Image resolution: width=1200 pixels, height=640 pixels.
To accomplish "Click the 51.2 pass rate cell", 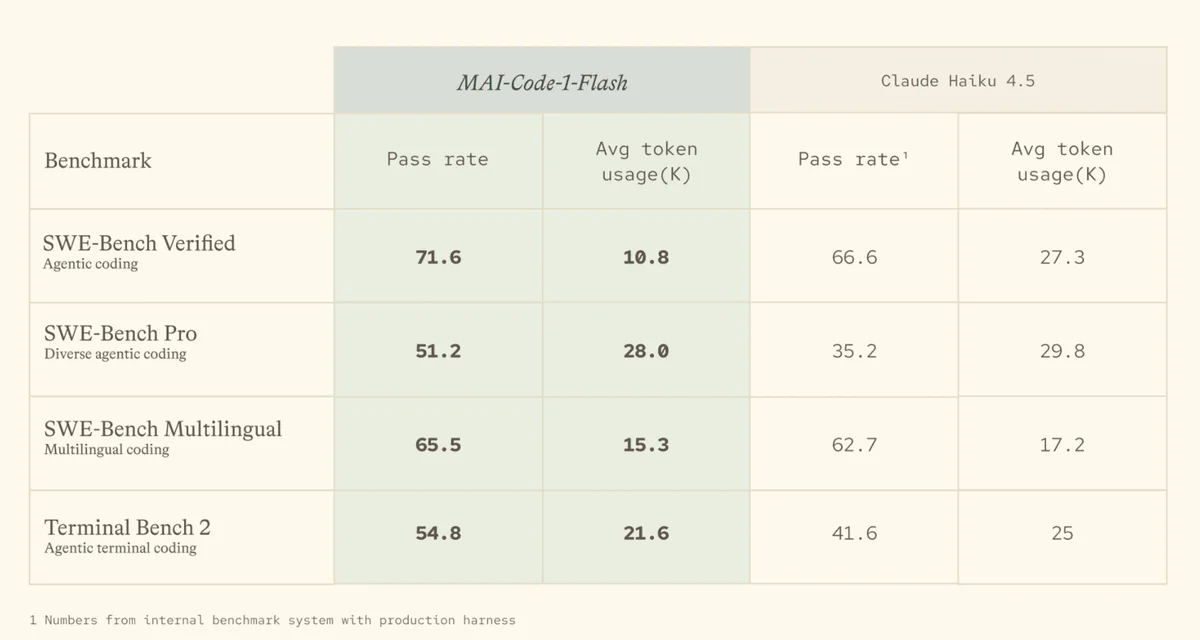I will point(438,350).
